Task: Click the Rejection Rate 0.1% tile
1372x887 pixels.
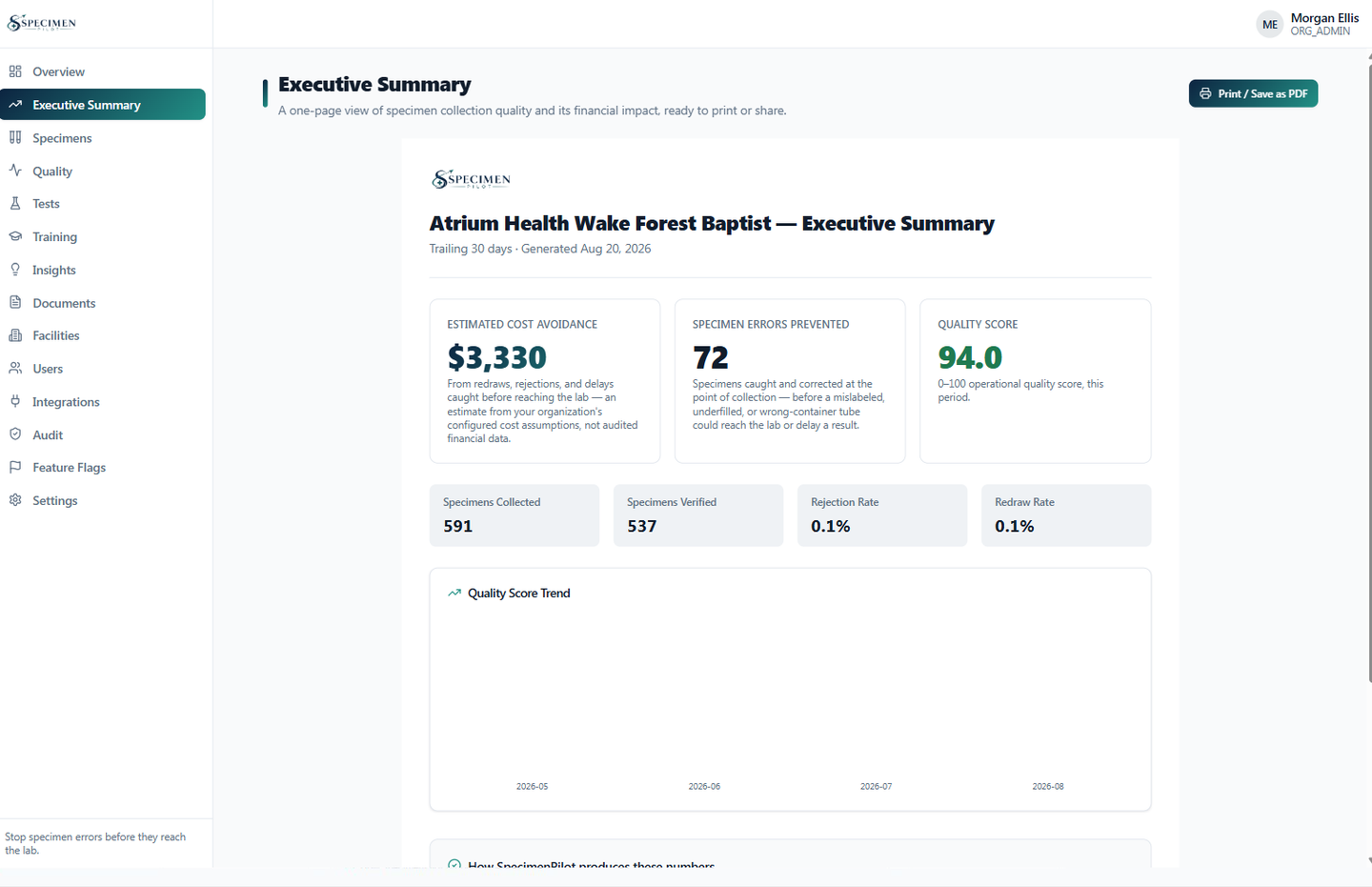Action: click(x=882, y=515)
